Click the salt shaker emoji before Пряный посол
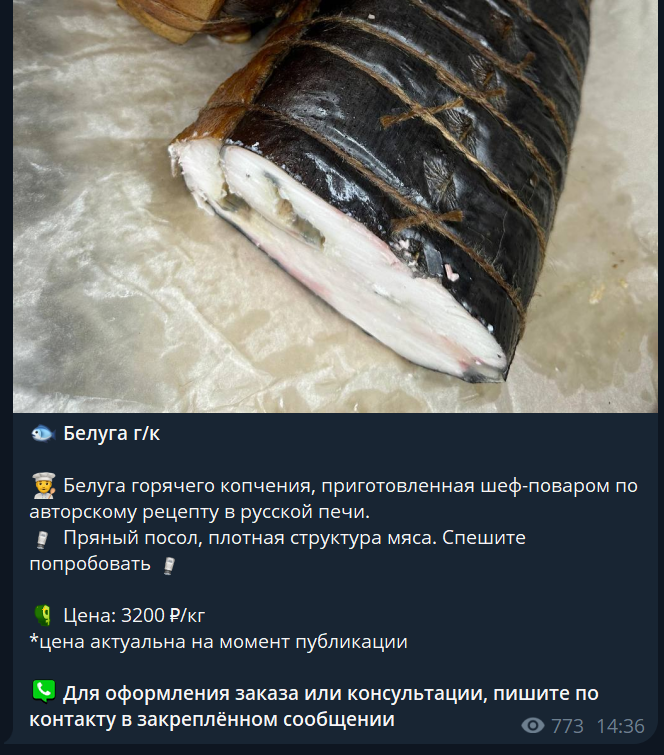The height and width of the screenshot is (755, 664). click(x=42, y=539)
